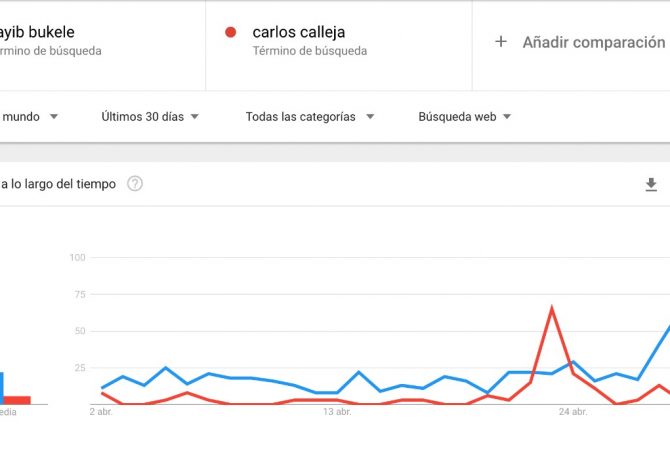Click the 2 abr. date label
Screen dimensions: 670x470
click(x=101, y=412)
